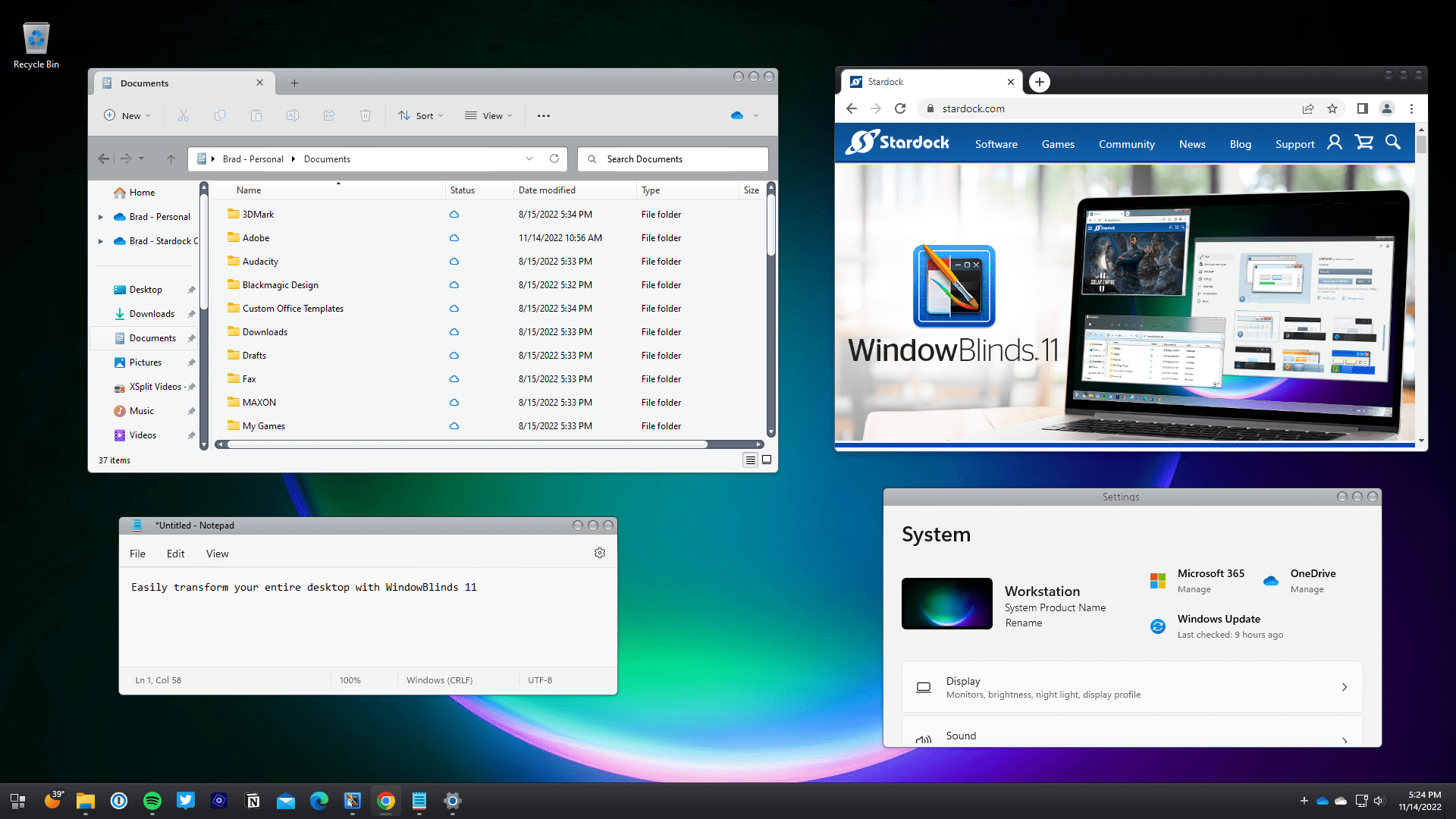Click the Cut icon in Explorer toolbar
Viewport: 1456px width, 819px height.
[184, 115]
